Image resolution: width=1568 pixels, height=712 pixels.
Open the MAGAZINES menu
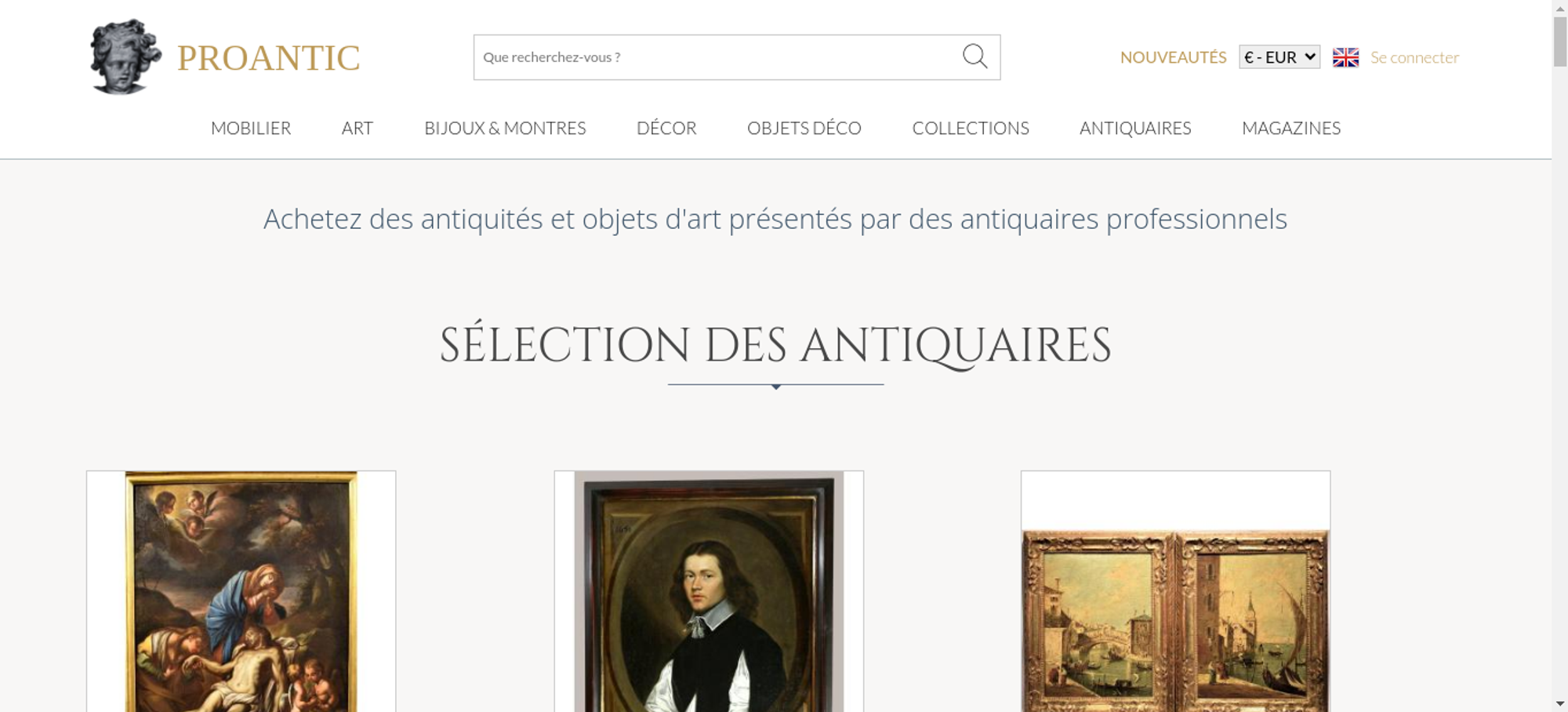[1291, 128]
